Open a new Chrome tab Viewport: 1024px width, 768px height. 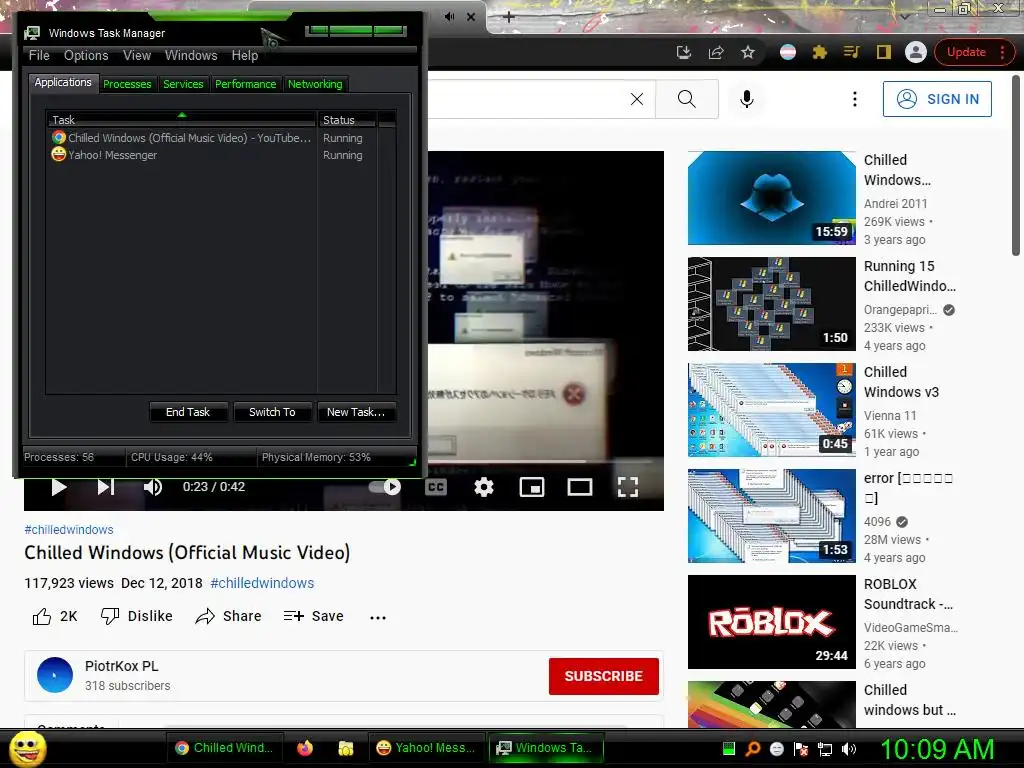click(509, 17)
